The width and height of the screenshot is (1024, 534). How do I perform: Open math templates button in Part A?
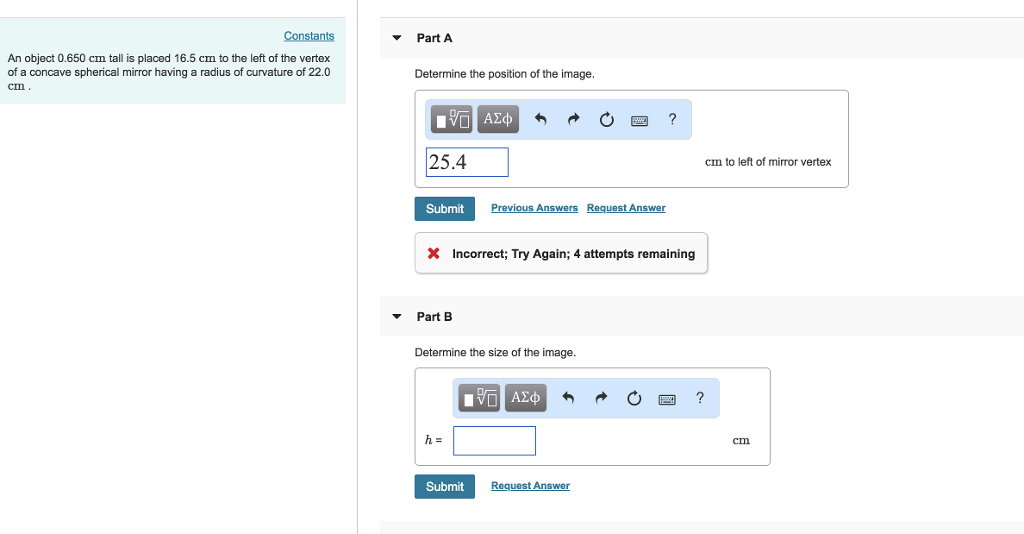pyautogui.click(x=453, y=120)
